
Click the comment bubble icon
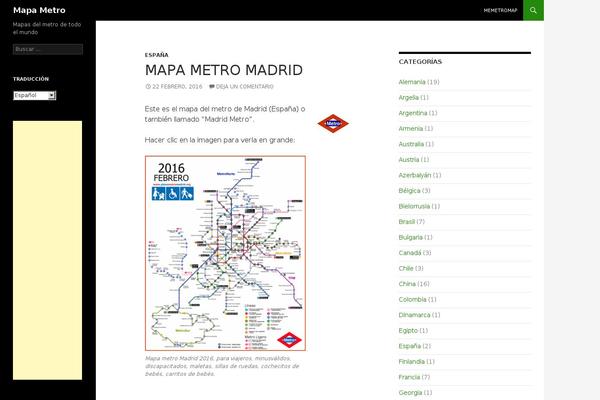tap(211, 87)
